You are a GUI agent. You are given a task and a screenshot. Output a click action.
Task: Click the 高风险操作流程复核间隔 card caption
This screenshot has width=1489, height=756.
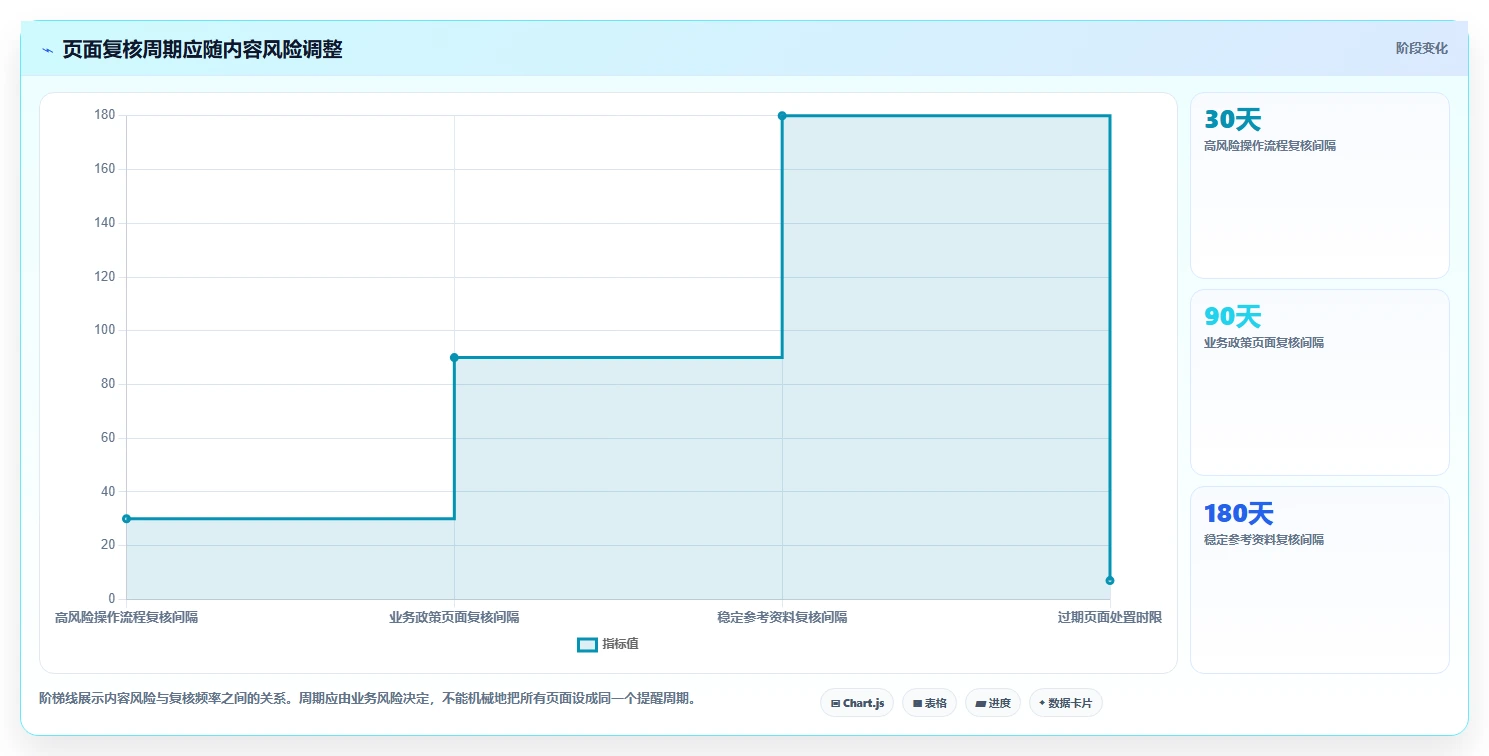click(1270, 146)
